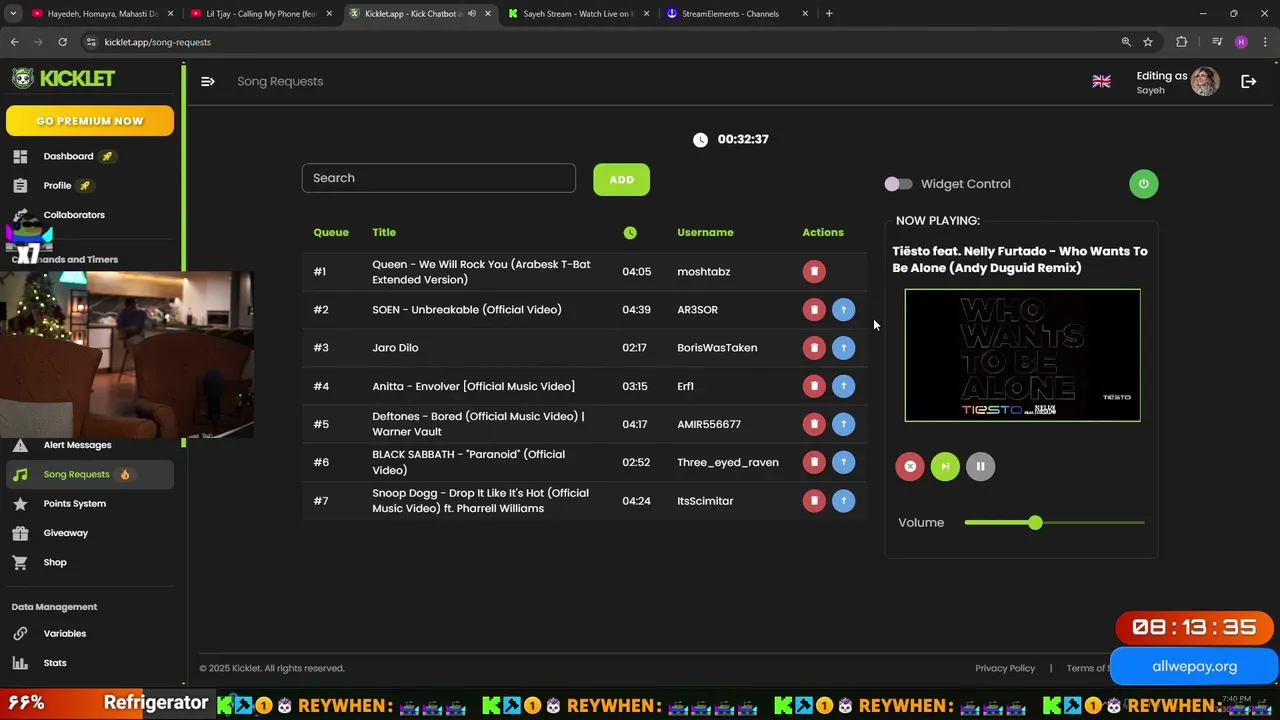Bookmark this page with star icon

point(1148,42)
